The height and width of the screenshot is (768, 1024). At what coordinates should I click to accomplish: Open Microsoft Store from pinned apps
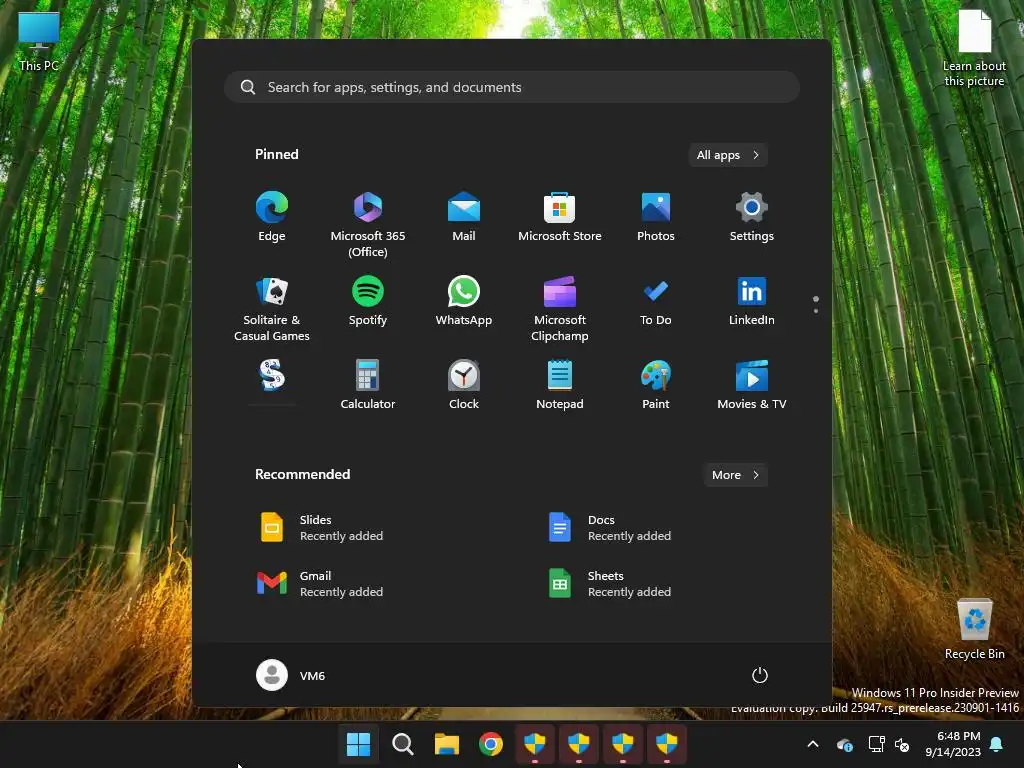pyautogui.click(x=560, y=217)
